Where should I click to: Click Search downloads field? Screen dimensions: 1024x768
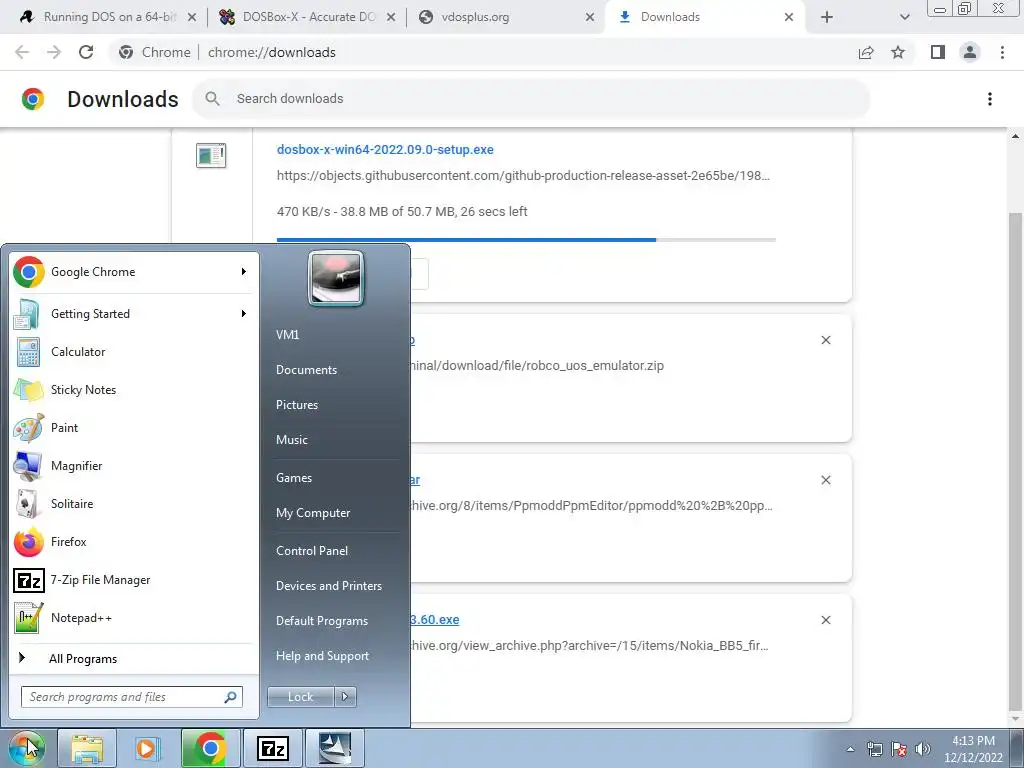pos(532,99)
